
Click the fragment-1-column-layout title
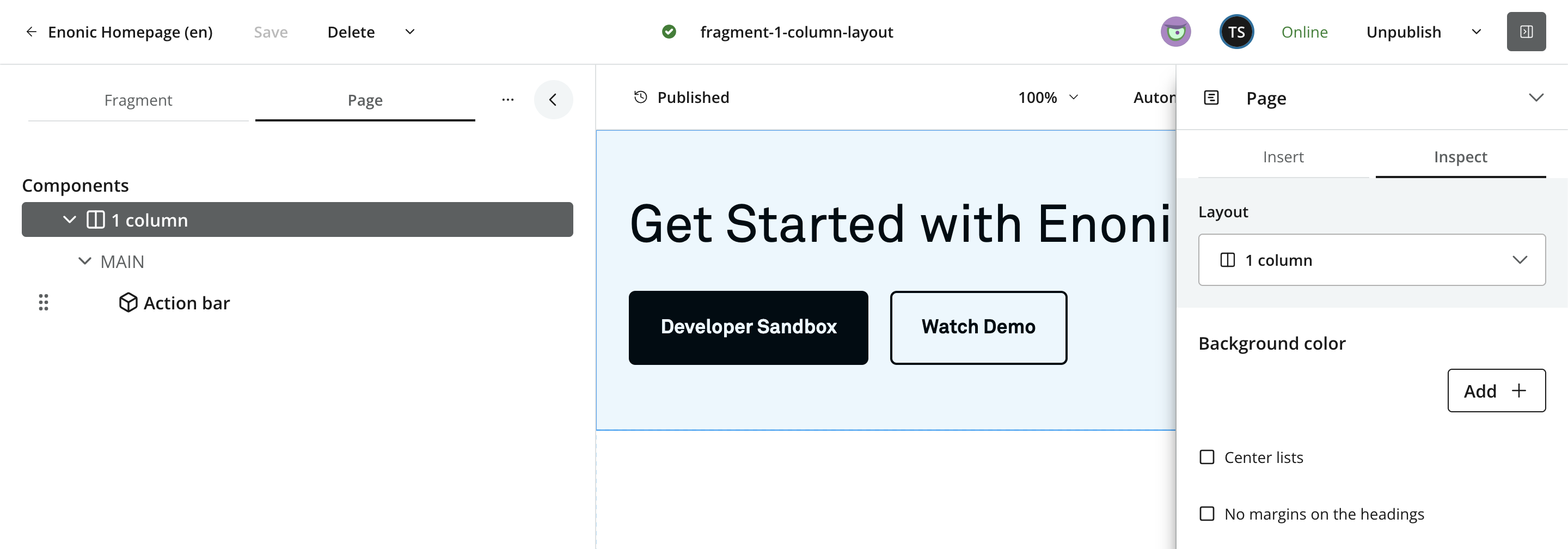point(796,32)
